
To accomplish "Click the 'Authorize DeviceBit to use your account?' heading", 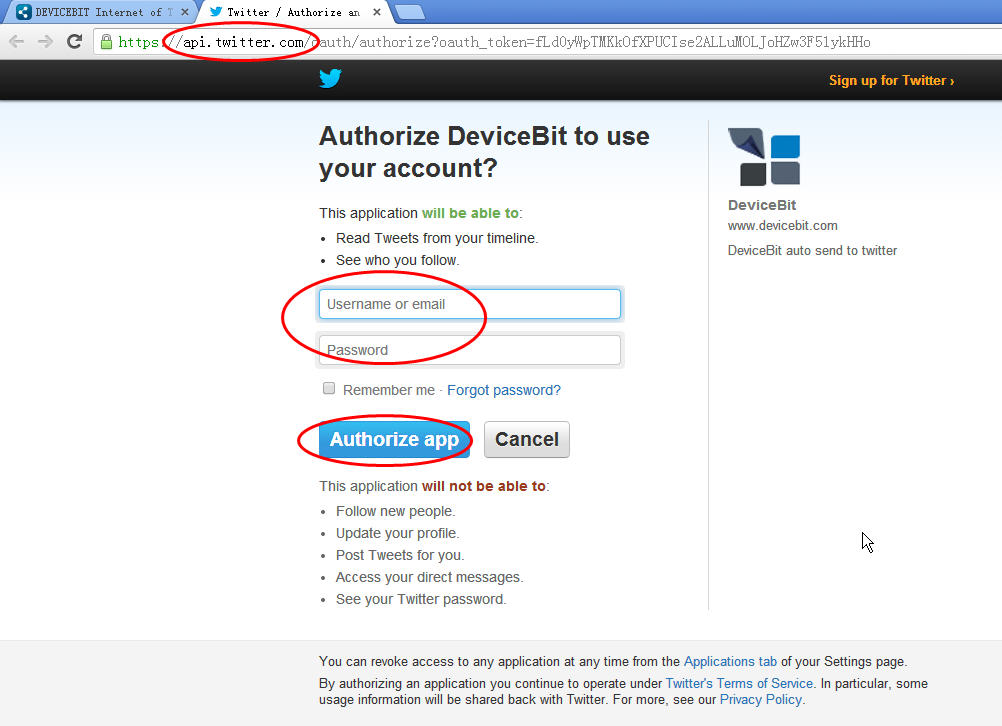I will point(484,152).
